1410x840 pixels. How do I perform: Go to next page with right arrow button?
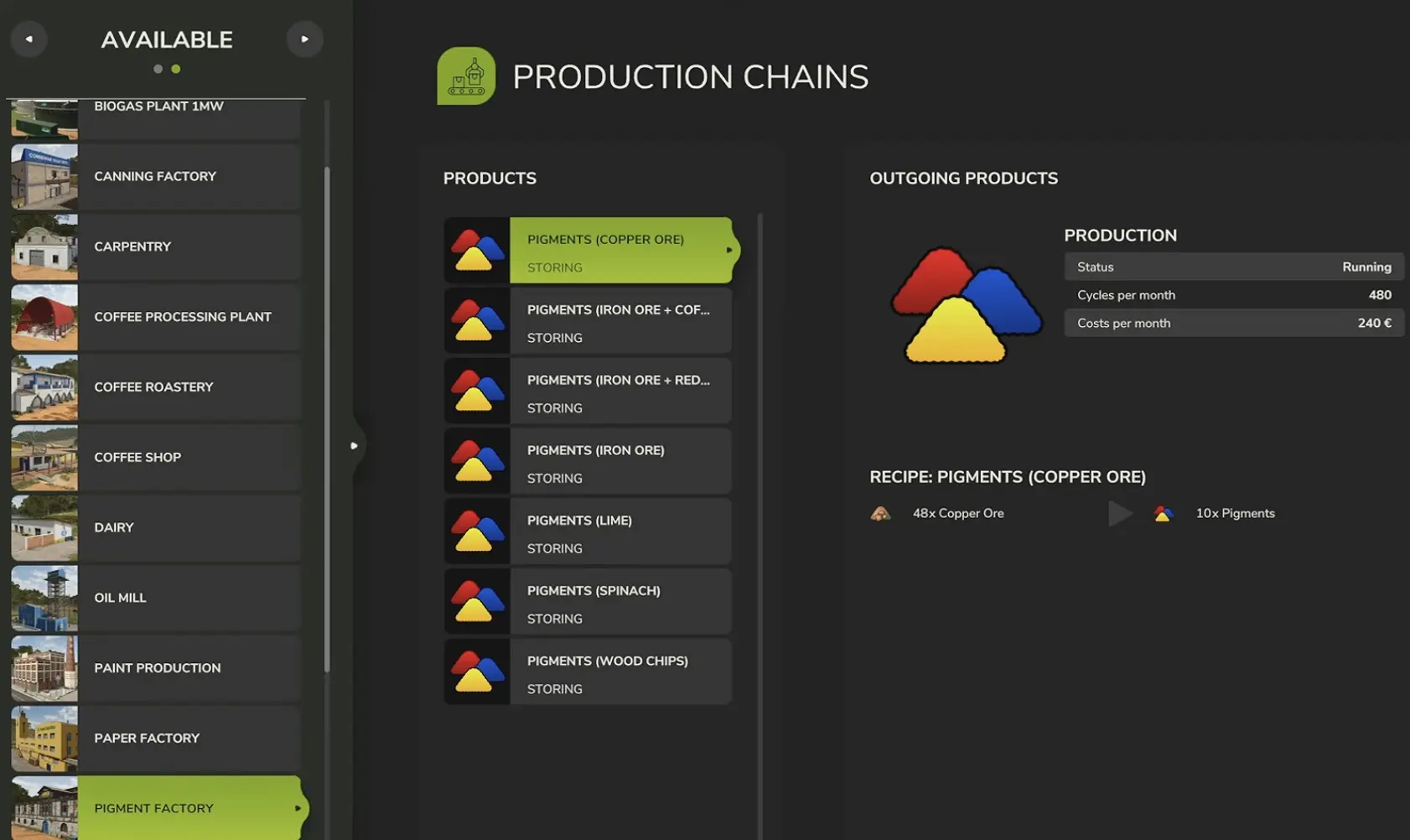(304, 39)
